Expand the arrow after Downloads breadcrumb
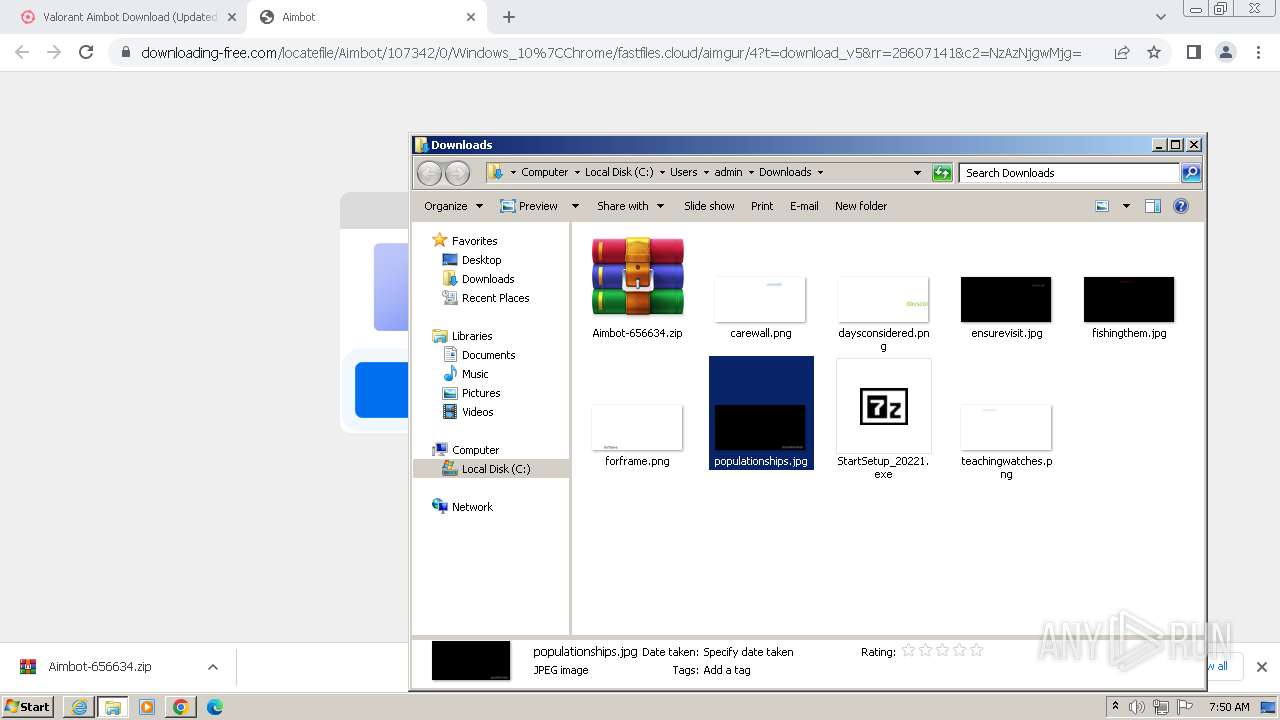The image size is (1280, 720). coord(821,172)
